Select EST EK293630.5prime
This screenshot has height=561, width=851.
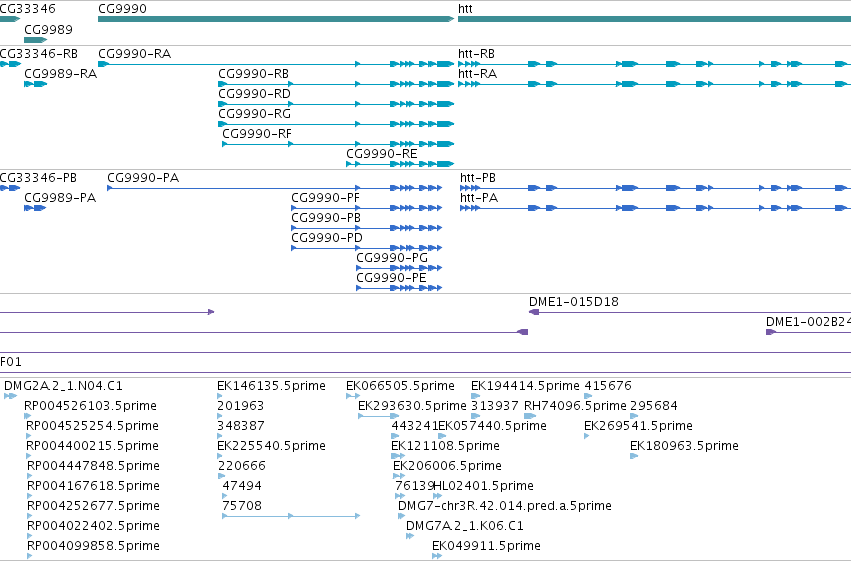coord(378,416)
